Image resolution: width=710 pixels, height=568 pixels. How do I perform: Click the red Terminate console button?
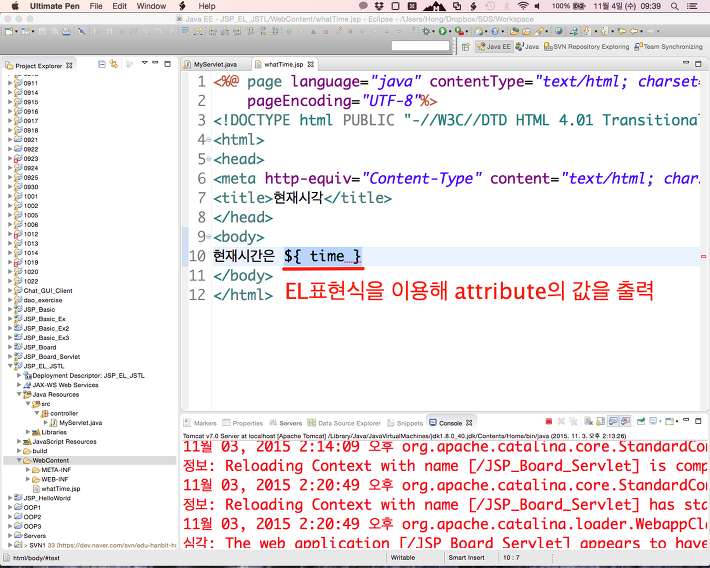(x=549, y=422)
